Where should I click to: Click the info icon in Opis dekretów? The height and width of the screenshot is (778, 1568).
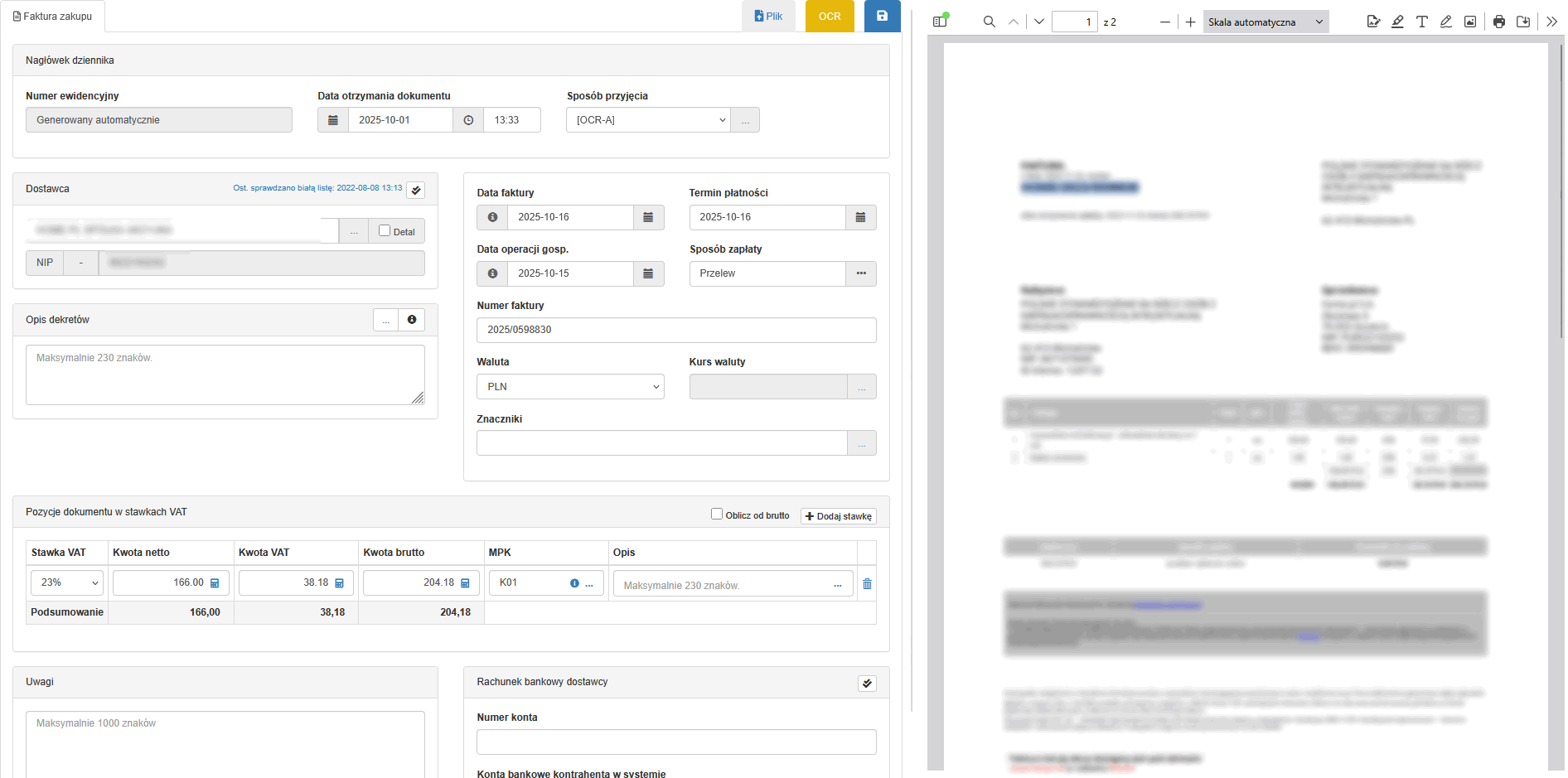coord(412,320)
